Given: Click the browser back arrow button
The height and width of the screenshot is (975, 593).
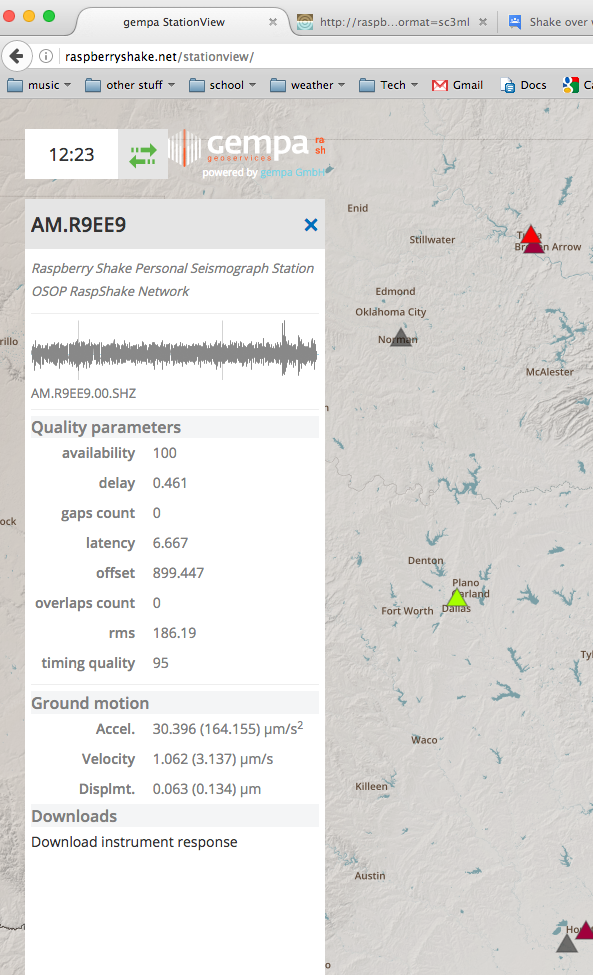Looking at the screenshot, I should point(17,57).
